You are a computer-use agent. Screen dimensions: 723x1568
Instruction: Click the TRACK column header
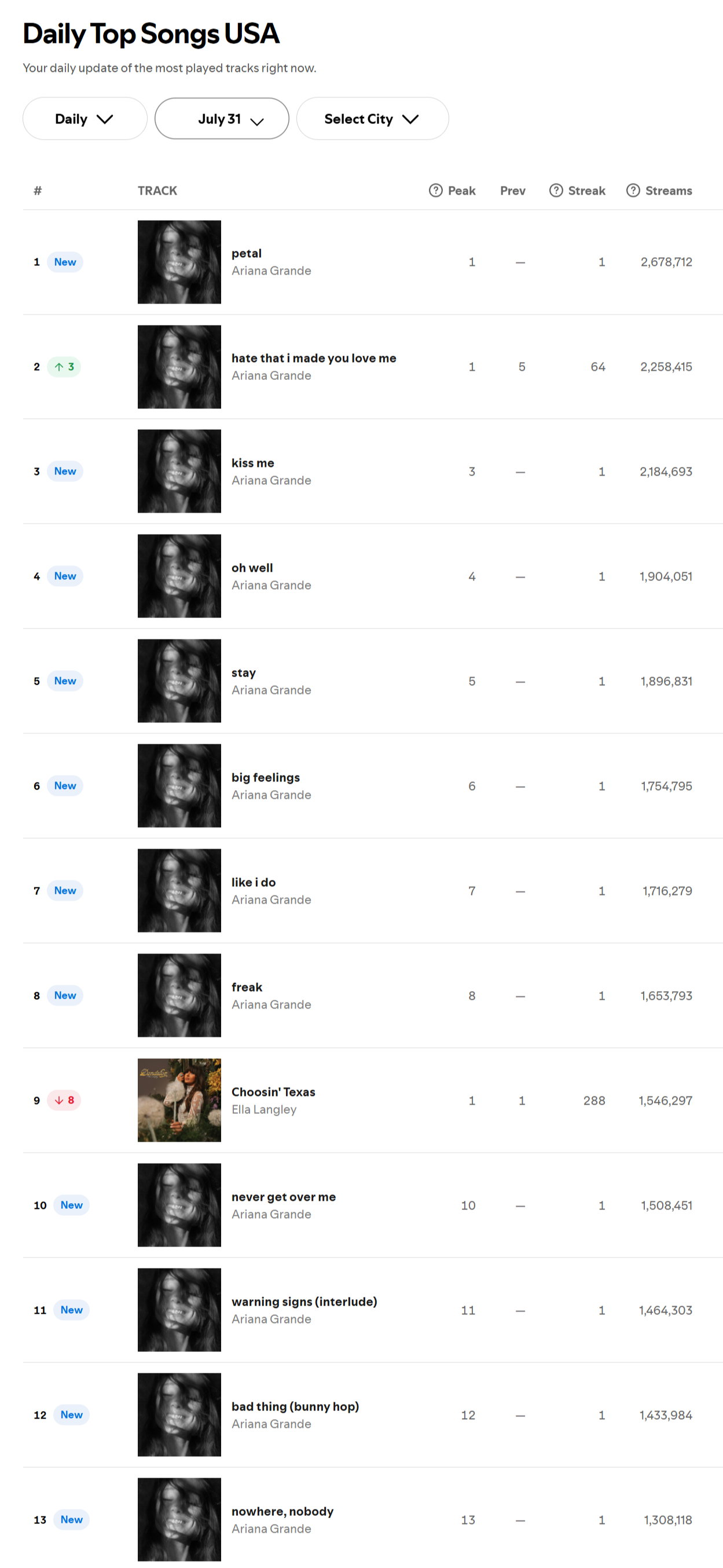click(x=157, y=191)
